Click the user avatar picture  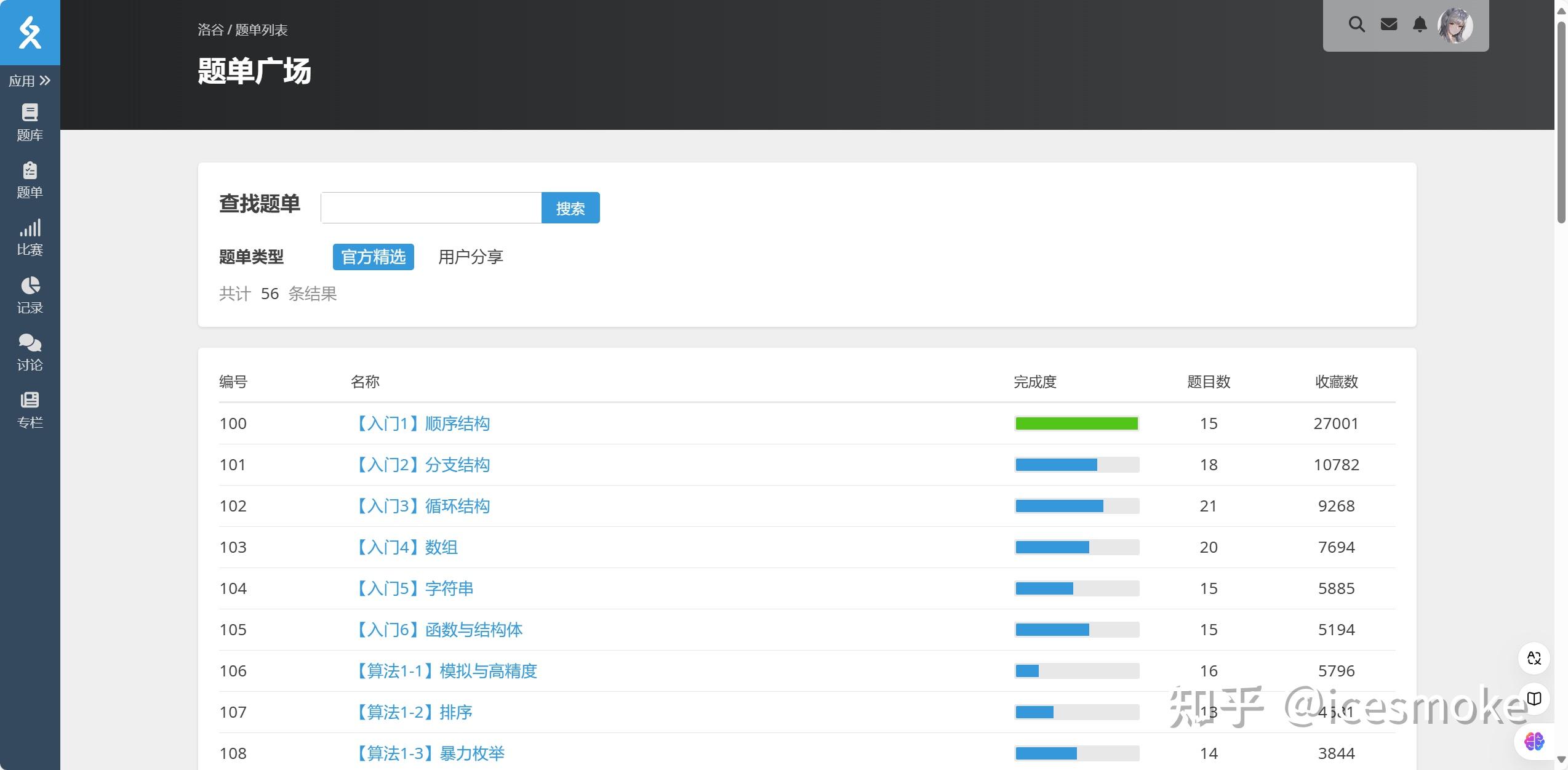pyautogui.click(x=1455, y=25)
